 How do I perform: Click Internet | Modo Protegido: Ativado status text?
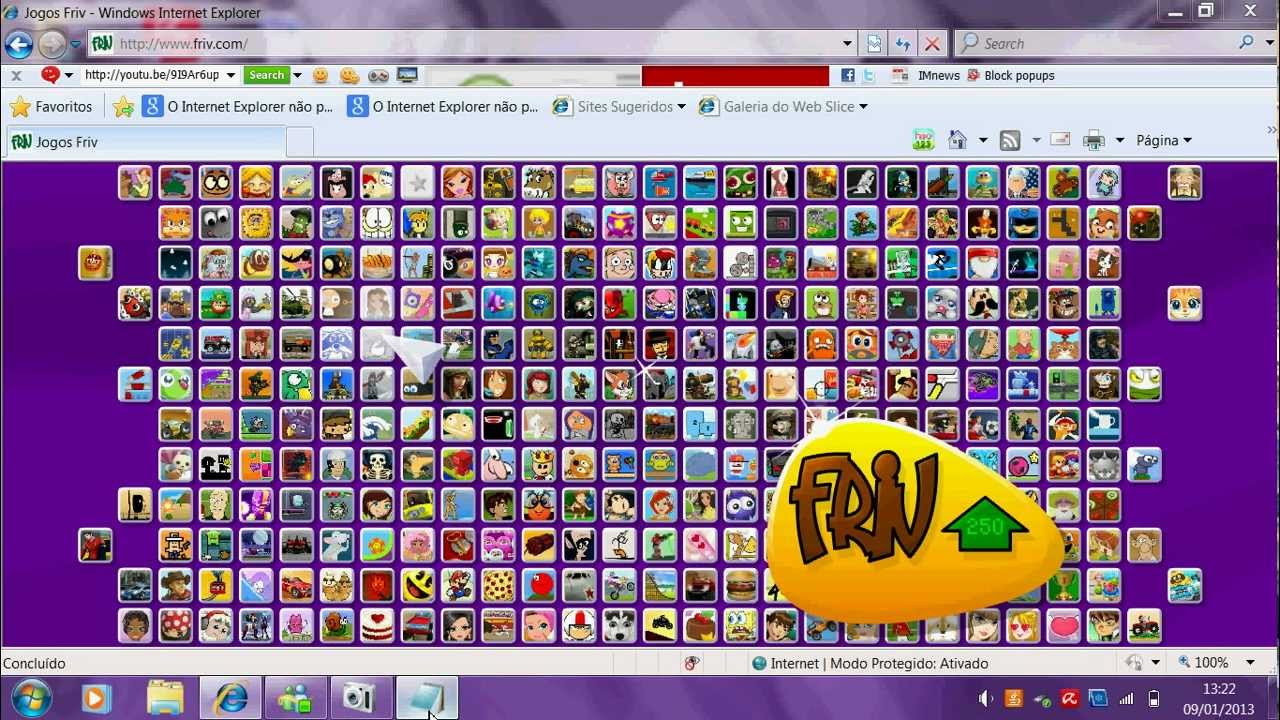(x=879, y=663)
